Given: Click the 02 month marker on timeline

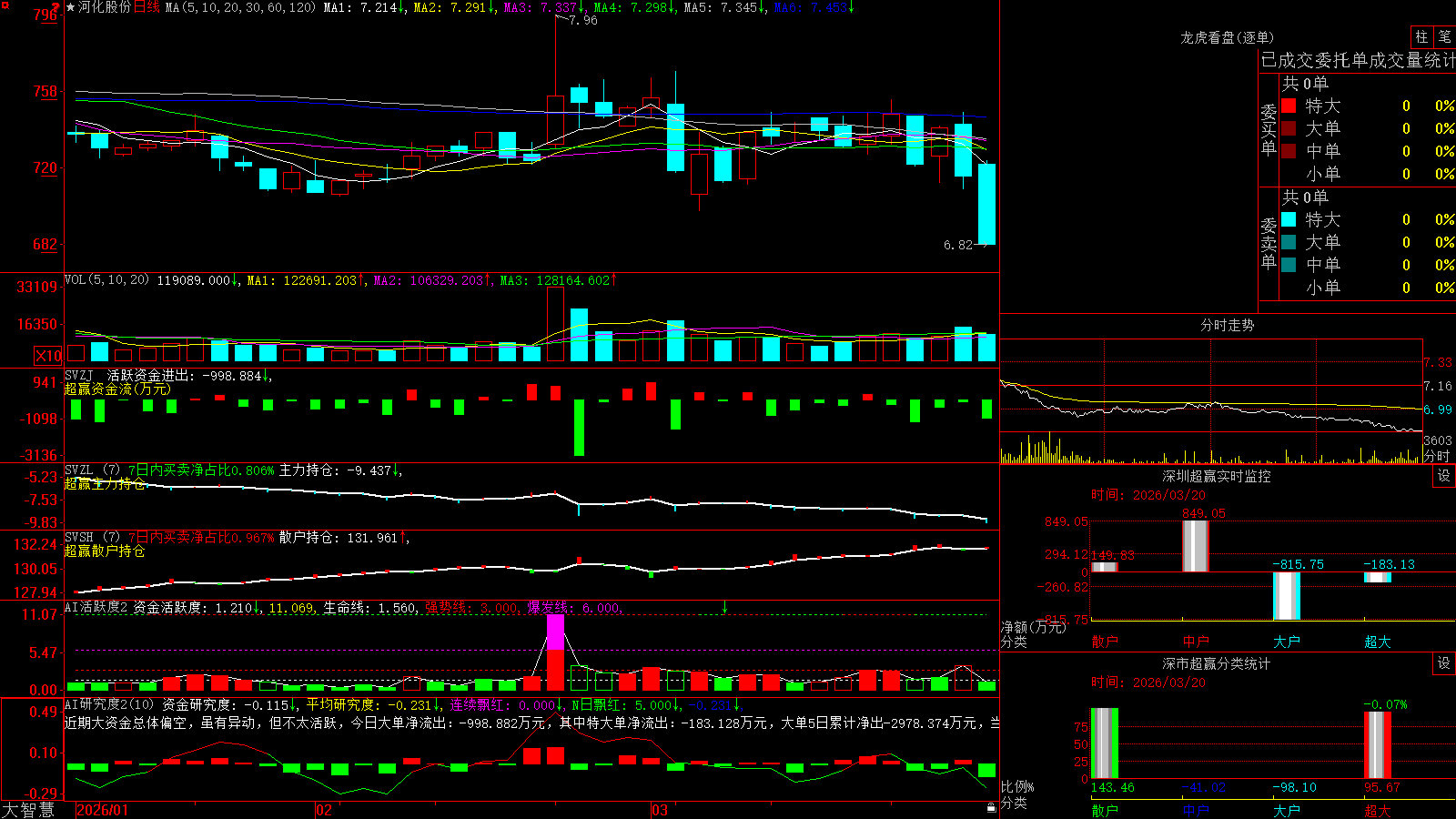Looking at the screenshot, I should point(324,810).
